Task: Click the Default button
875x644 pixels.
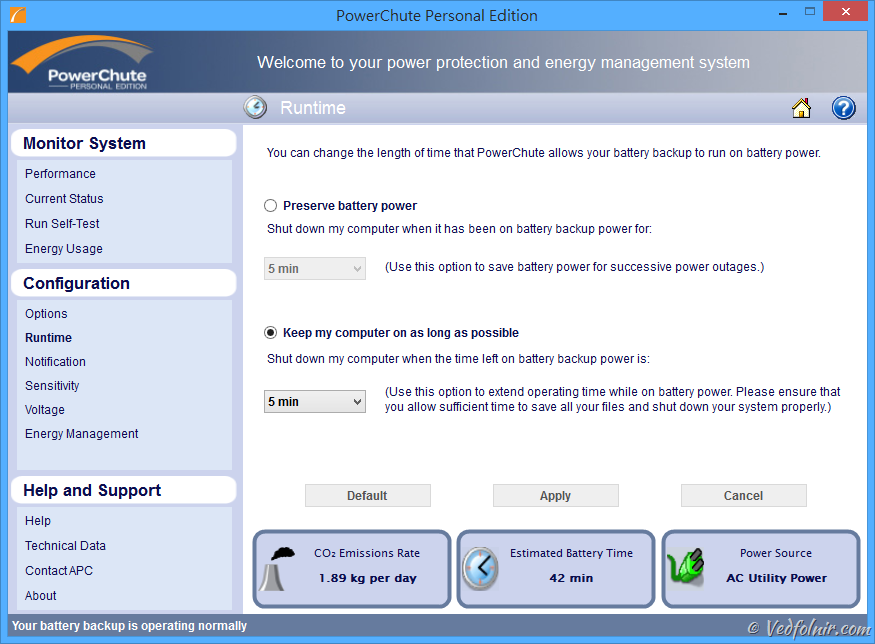Action: (367, 496)
